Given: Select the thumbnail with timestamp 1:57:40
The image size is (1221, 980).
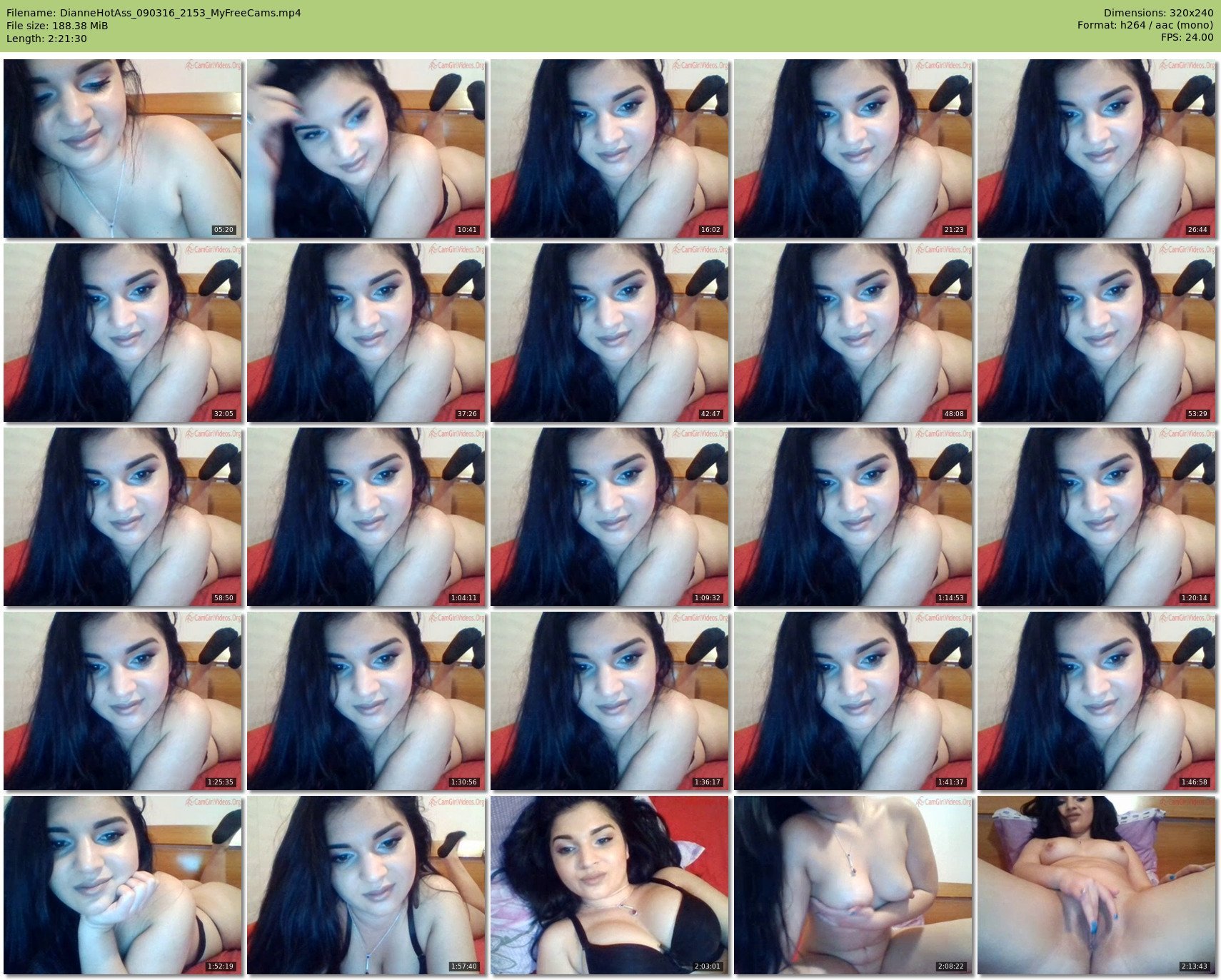Looking at the screenshot, I should (x=366, y=885).
